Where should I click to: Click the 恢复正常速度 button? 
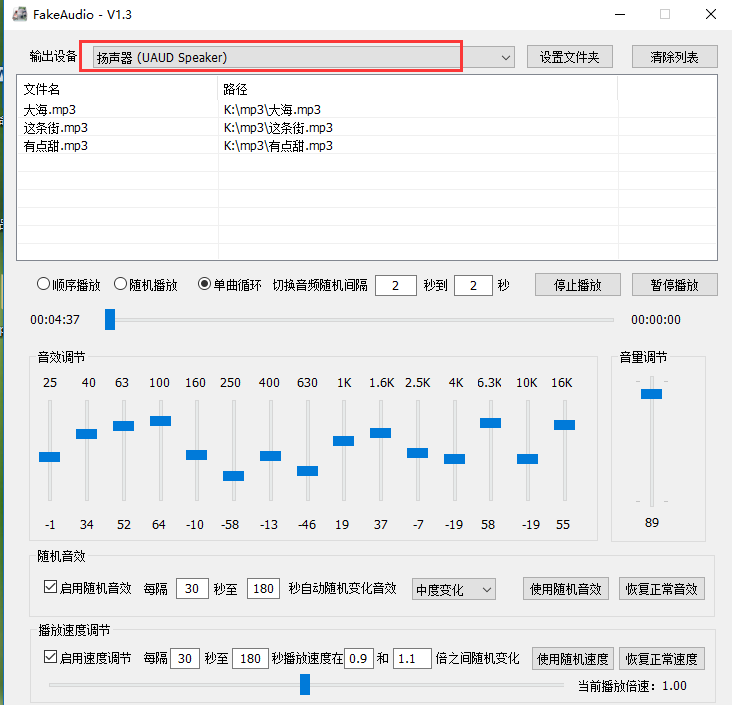(x=662, y=659)
